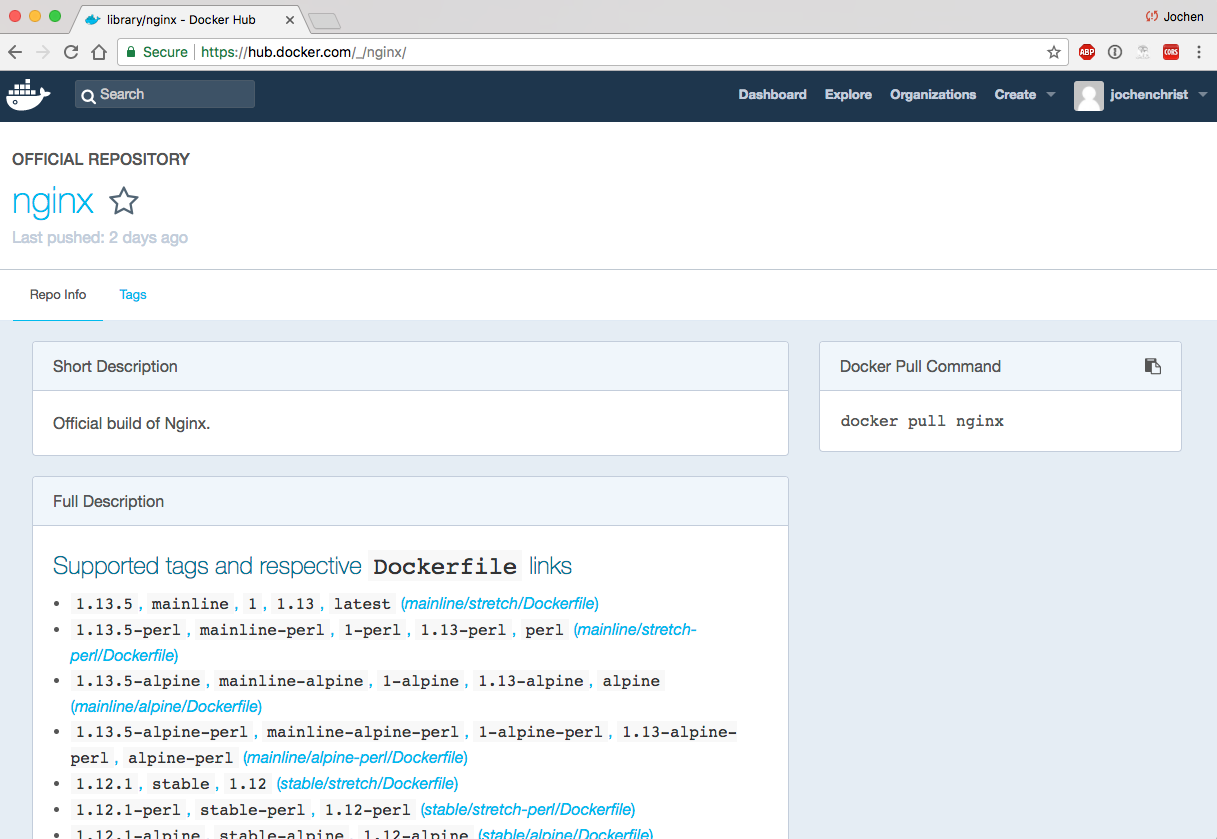Open the stable/stretch/Dockerfile link
Viewport: 1217px width, 839px height.
pyautogui.click(x=367, y=783)
